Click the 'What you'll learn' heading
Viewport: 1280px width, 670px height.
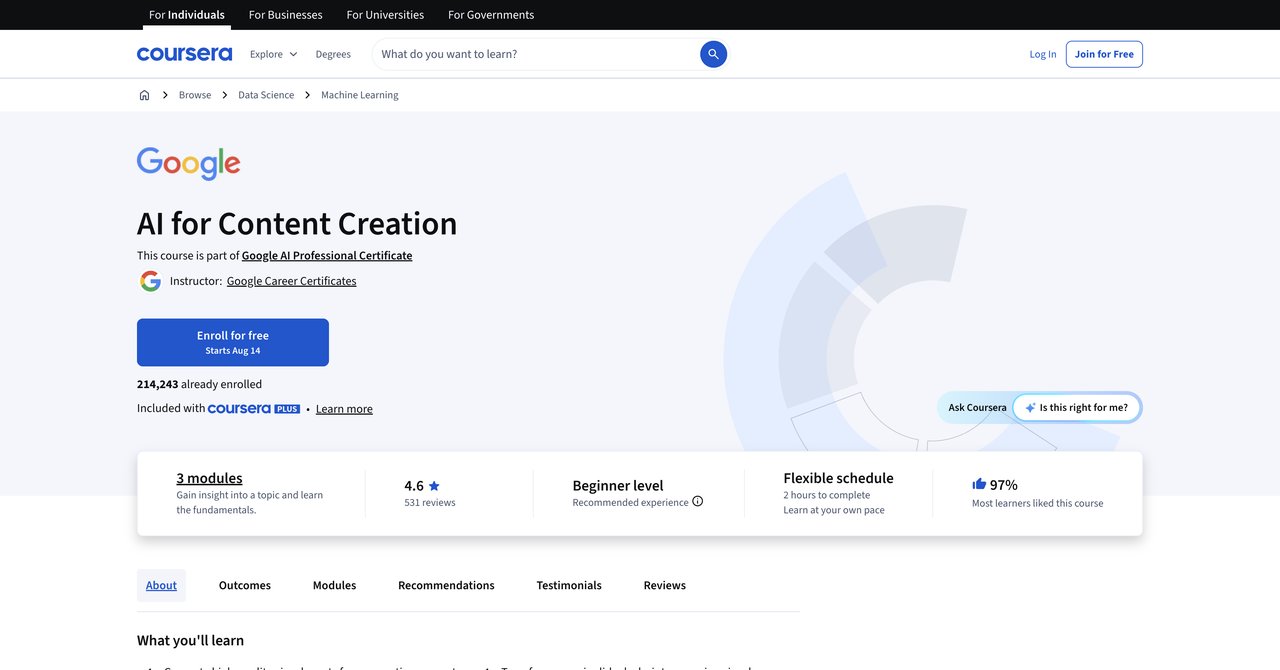pyautogui.click(x=191, y=640)
